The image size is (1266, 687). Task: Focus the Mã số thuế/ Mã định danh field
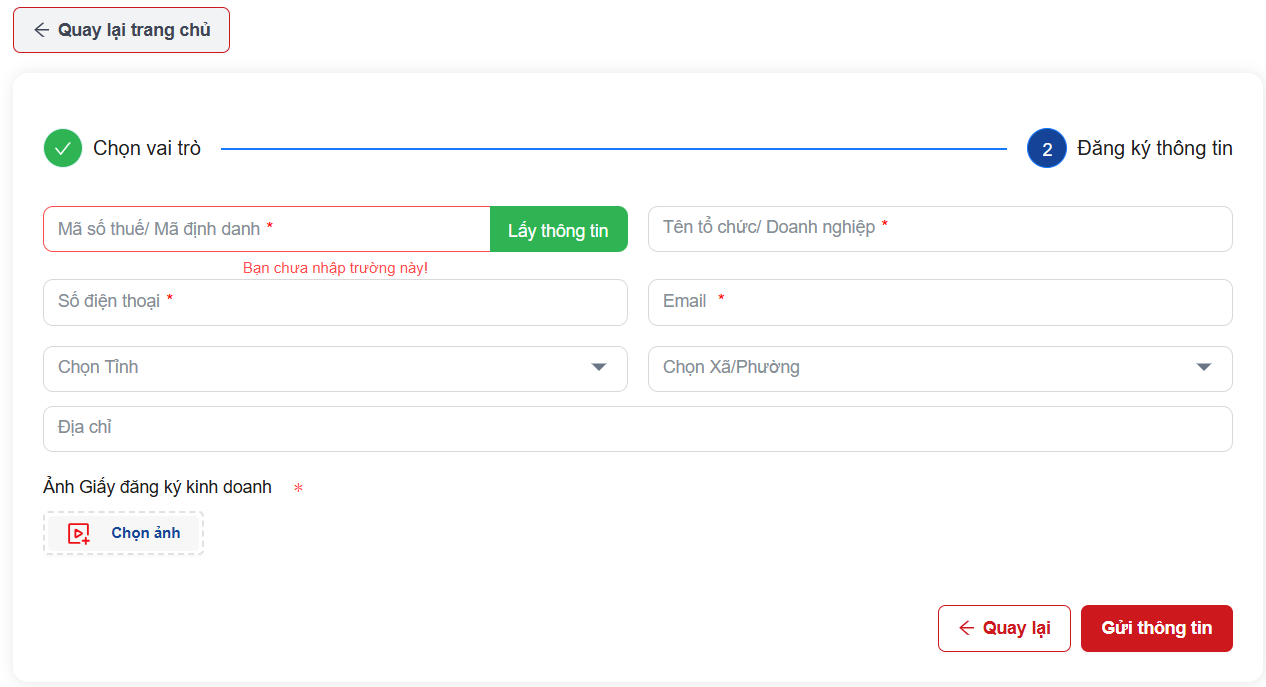[266, 229]
